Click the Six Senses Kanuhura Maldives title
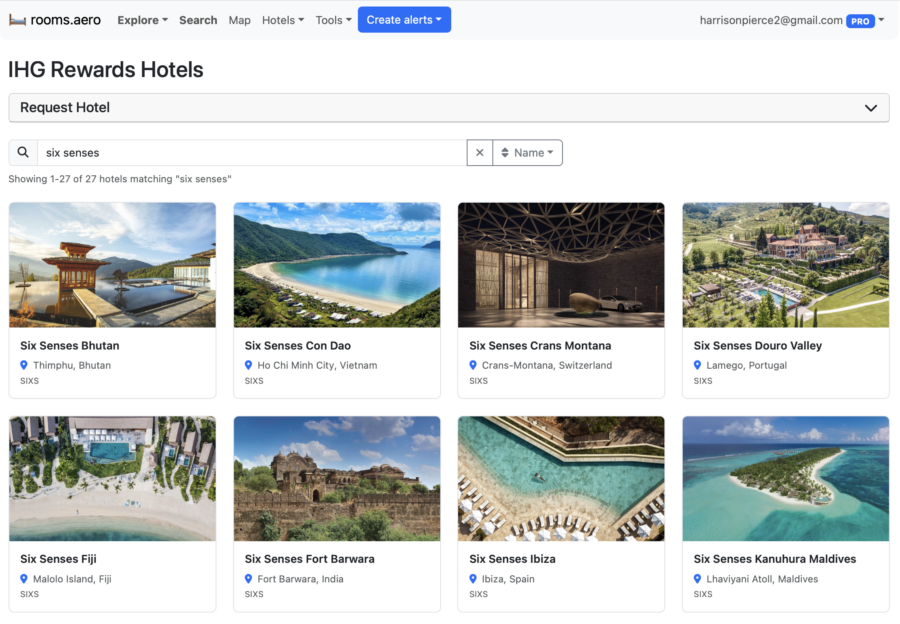900x624 pixels. pos(775,559)
